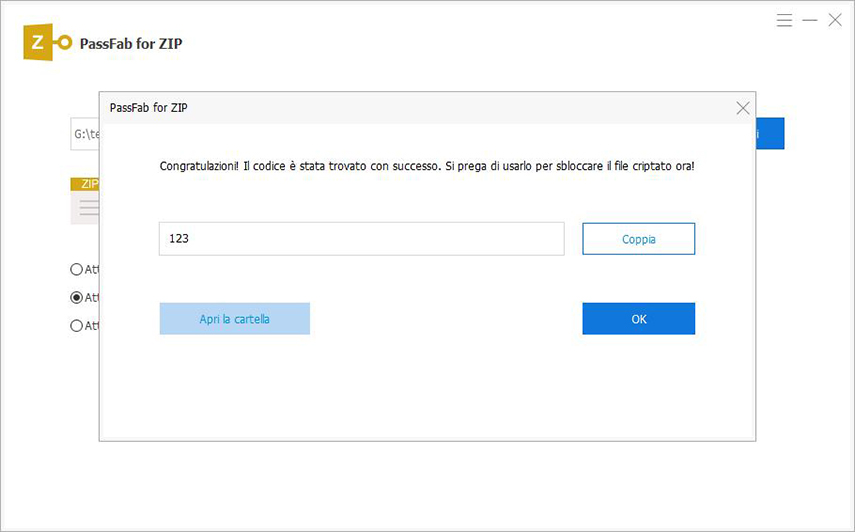Click the PassFab yellow key logo
Viewport: 855px width, 532px height.
pyautogui.click(x=48, y=43)
